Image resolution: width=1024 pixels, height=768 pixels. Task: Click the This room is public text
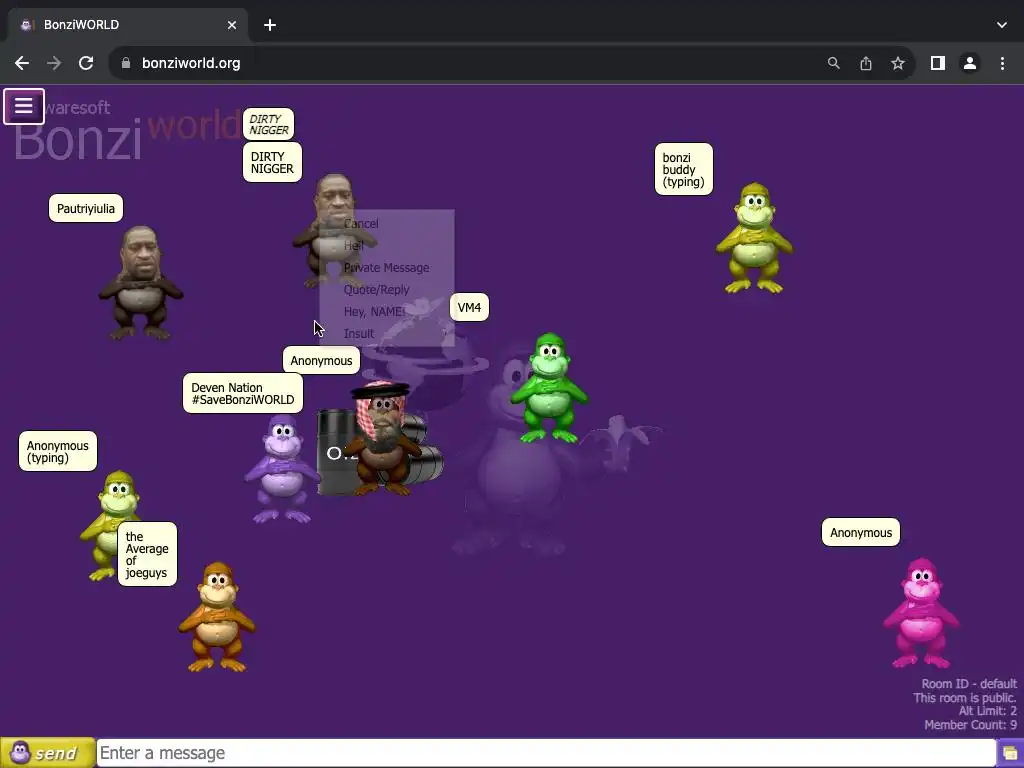click(965, 697)
